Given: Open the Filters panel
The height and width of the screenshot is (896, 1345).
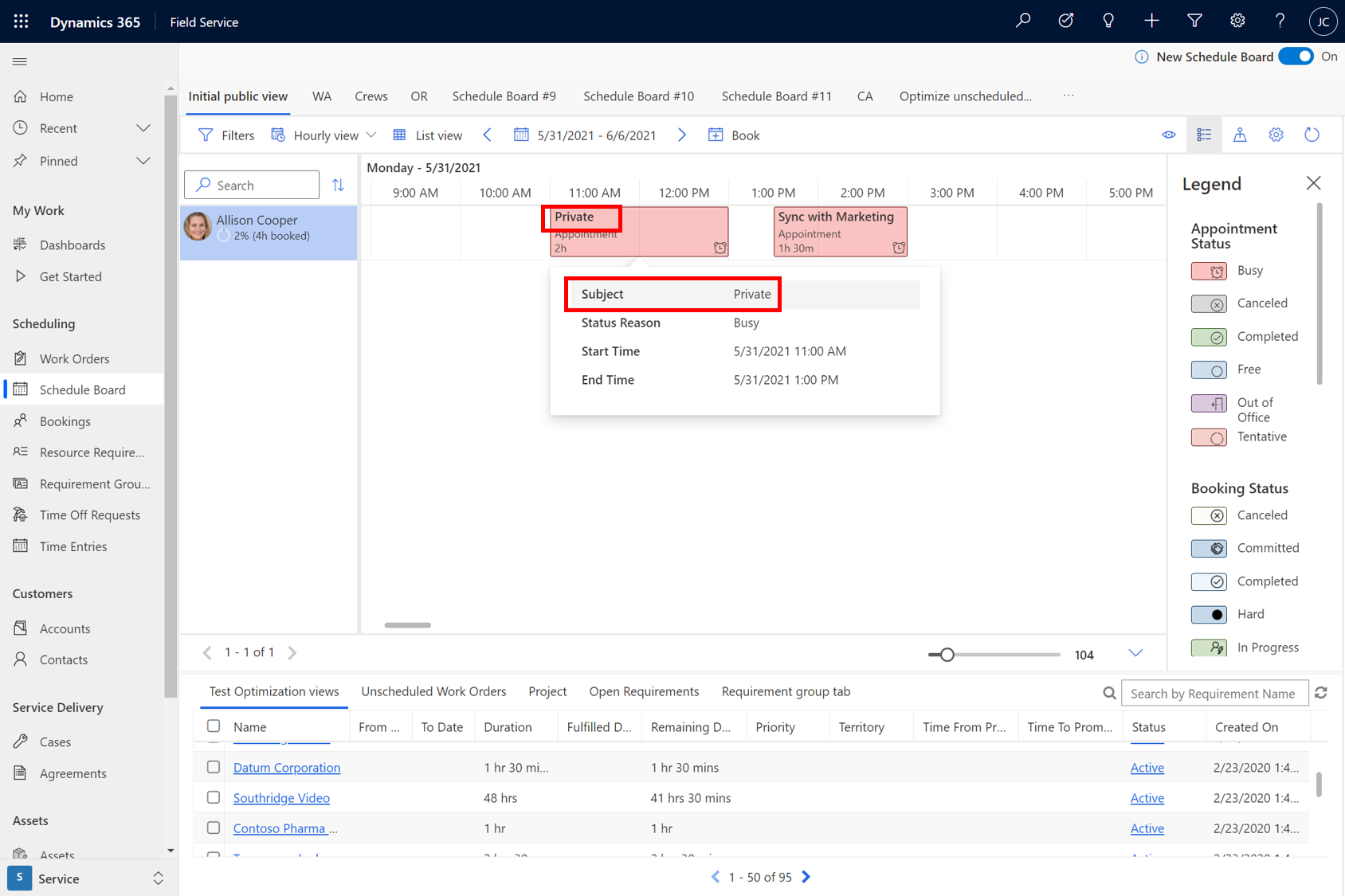Looking at the screenshot, I should pos(226,135).
